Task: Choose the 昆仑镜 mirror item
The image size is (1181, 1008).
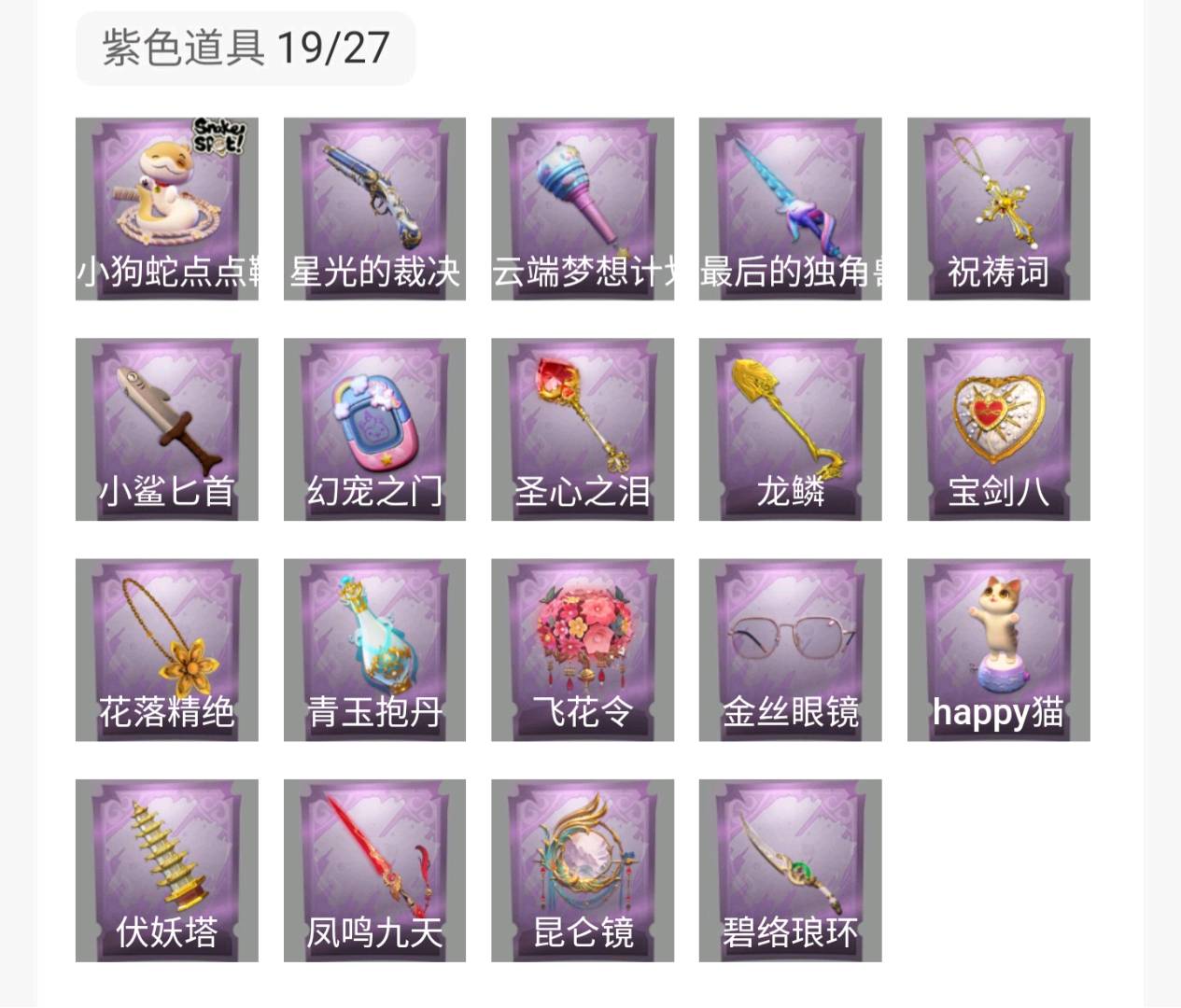Action: (x=583, y=871)
